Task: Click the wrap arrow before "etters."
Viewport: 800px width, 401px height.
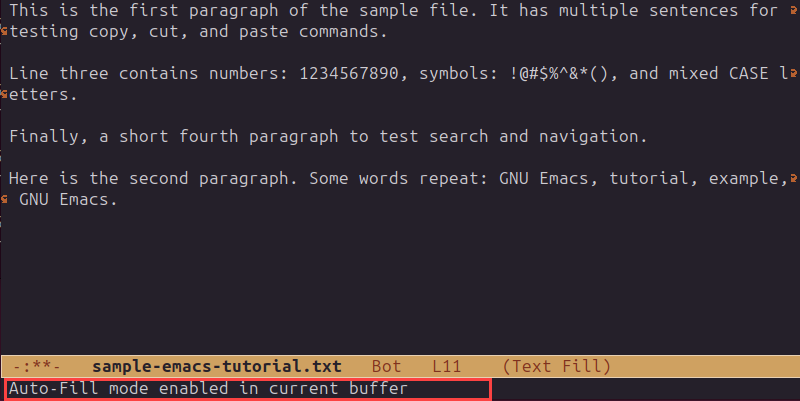Action: (4, 95)
